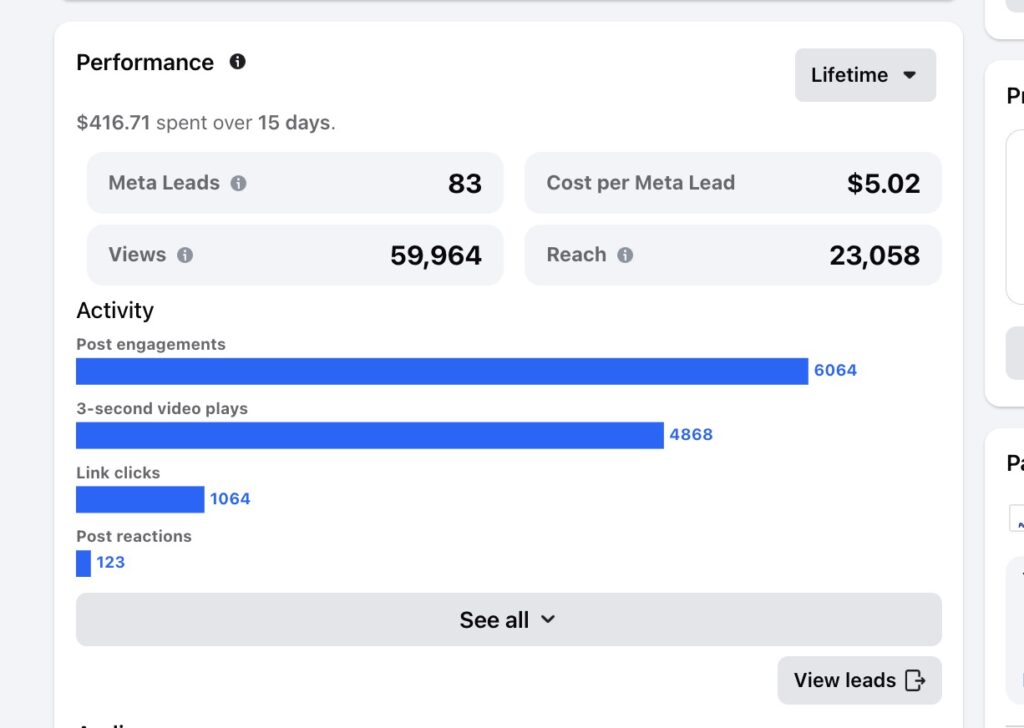Select the Post engagements bar

tap(440, 370)
